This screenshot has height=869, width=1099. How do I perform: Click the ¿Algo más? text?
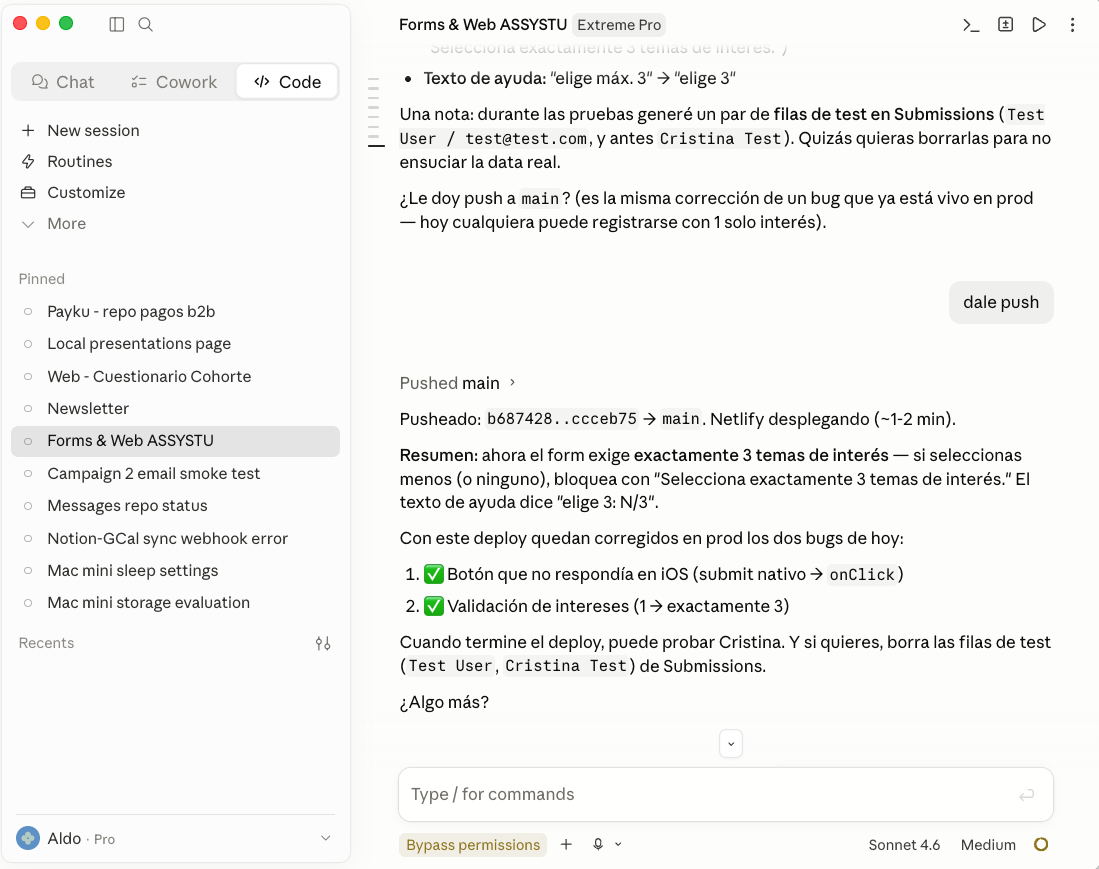pyautogui.click(x=444, y=702)
